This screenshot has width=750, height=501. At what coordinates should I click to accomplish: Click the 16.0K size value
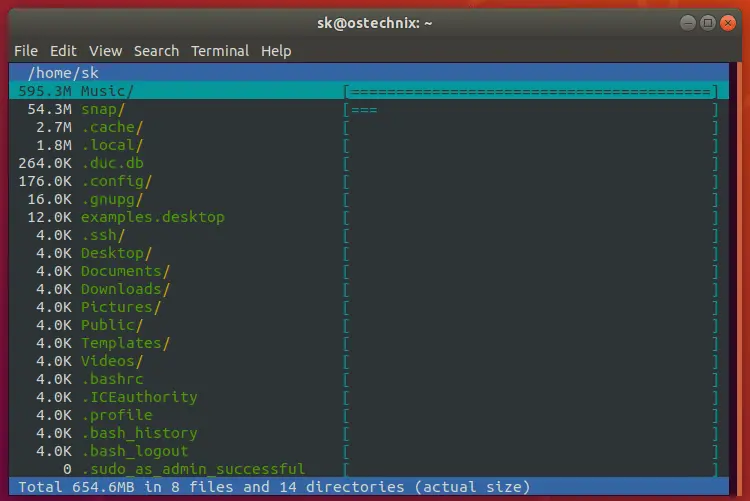[49, 199]
